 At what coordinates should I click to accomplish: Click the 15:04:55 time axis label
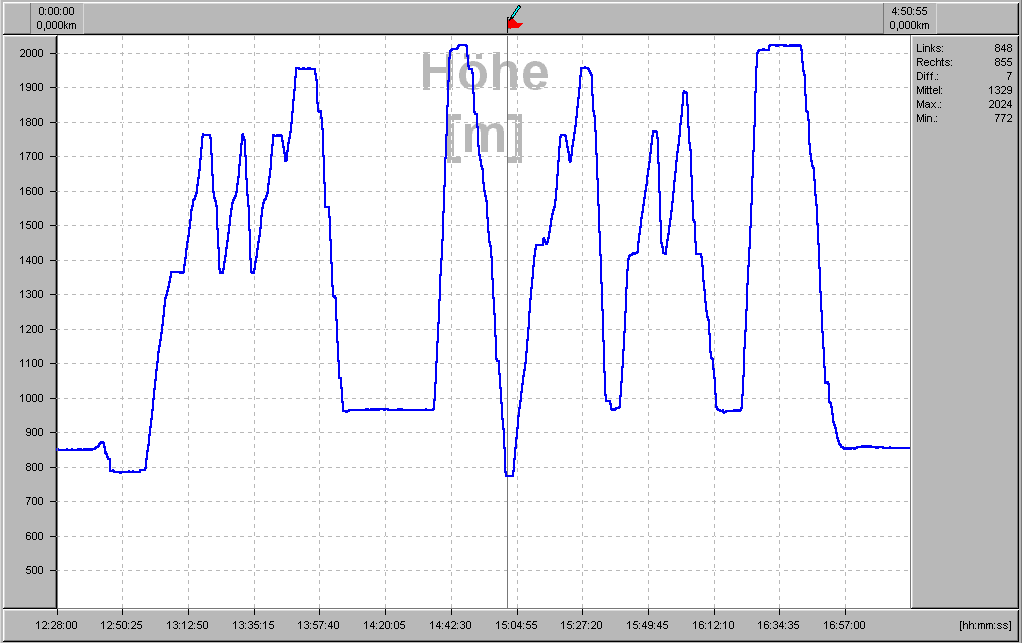[514, 625]
